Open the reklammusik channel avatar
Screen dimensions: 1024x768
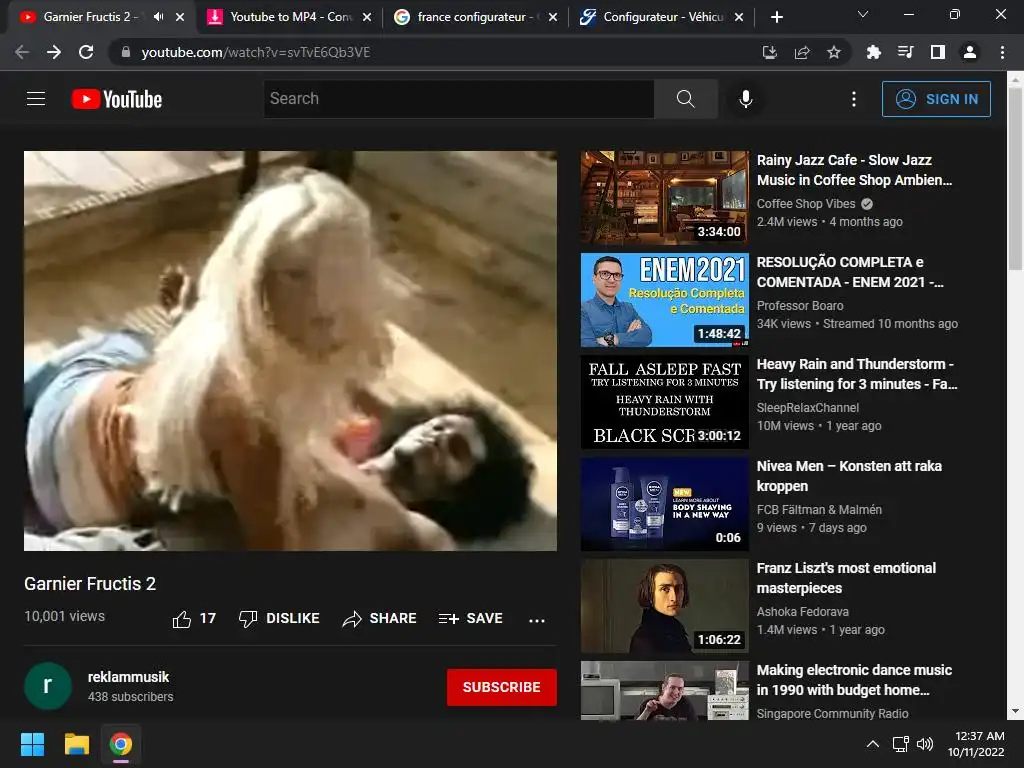[x=48, y=686]
